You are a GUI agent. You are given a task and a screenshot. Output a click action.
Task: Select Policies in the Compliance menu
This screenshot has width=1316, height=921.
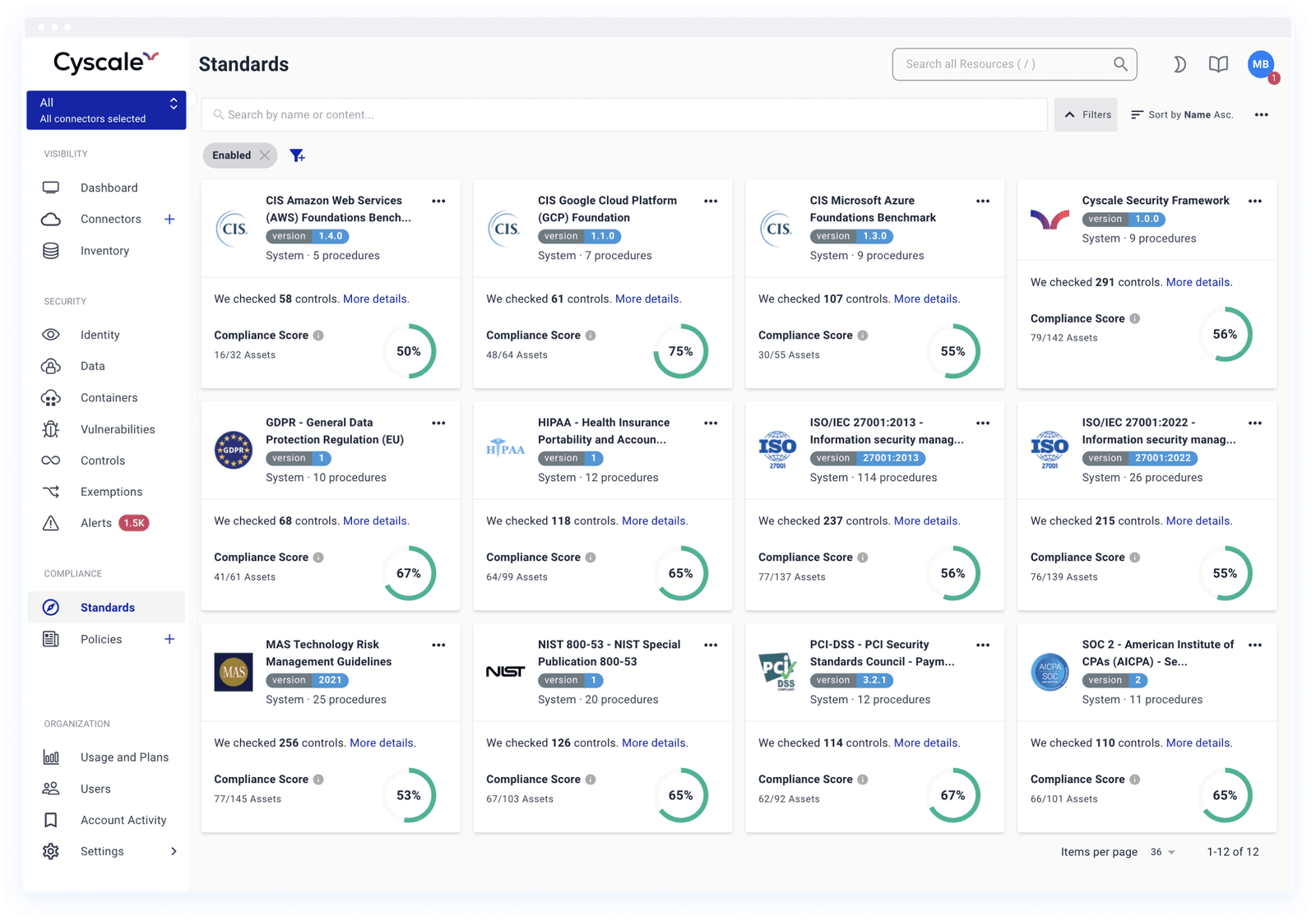click(x=102, y=639)
